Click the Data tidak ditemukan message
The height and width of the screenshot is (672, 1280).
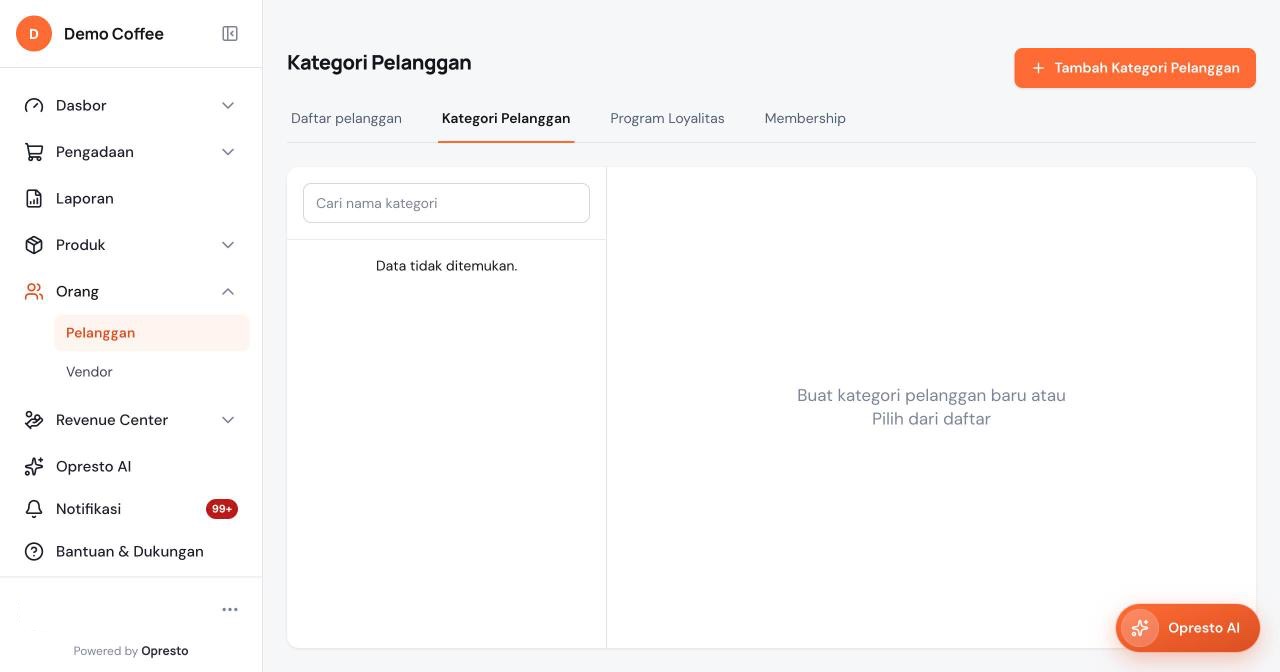446,266
